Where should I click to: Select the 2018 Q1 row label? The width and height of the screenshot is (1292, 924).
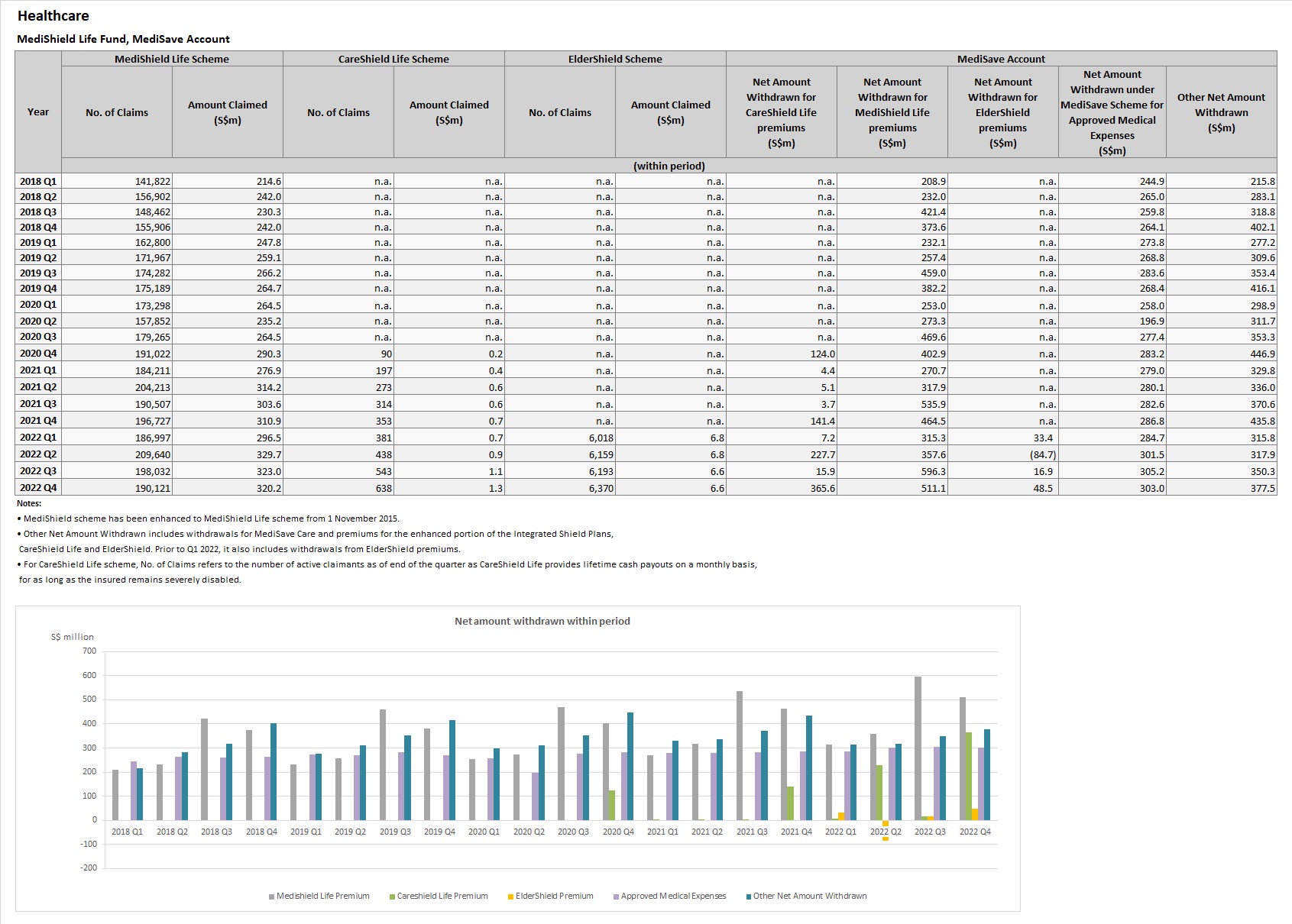coord(38,182)
